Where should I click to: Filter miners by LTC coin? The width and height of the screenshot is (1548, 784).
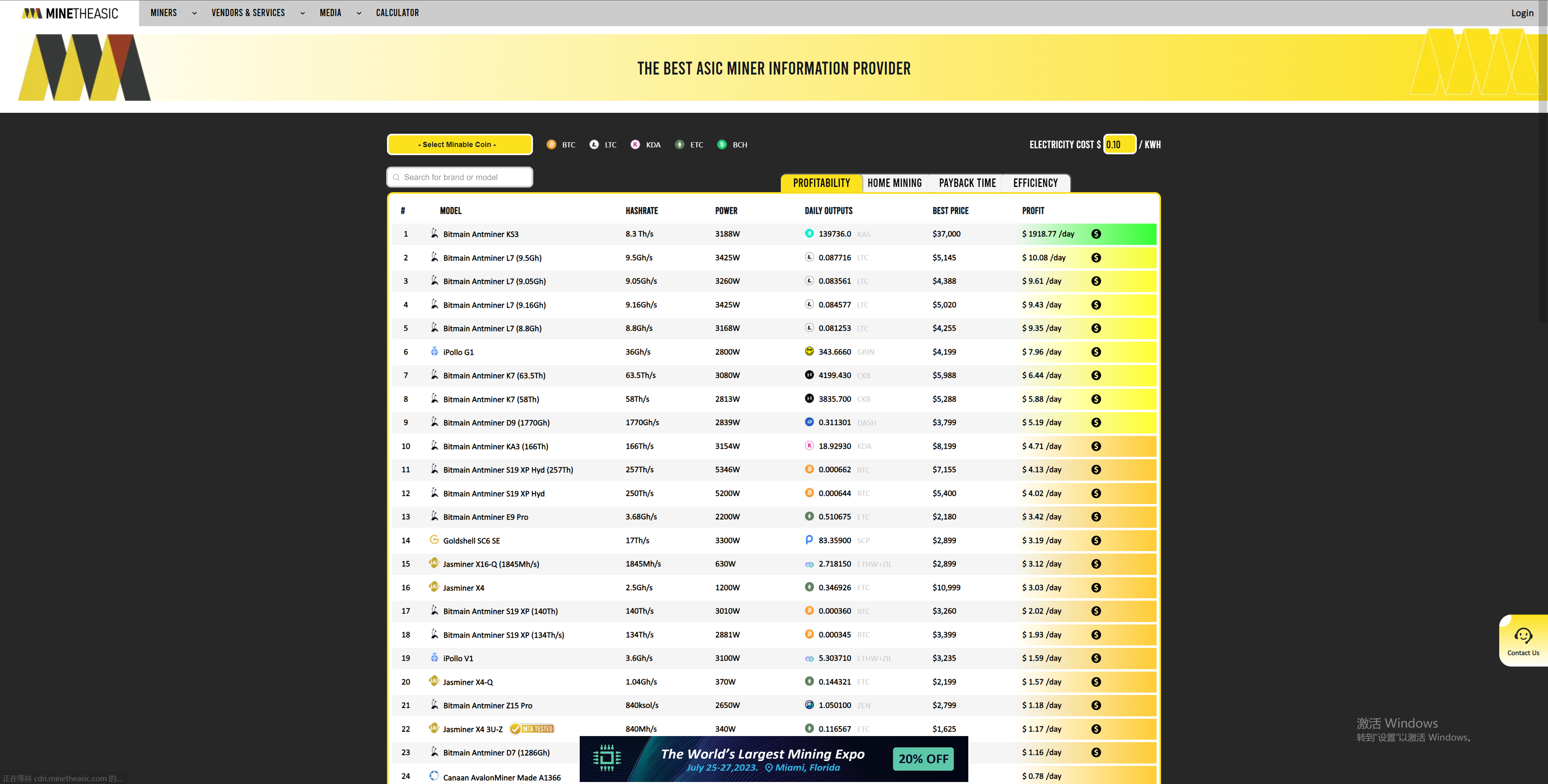click(x=603, y=145)
